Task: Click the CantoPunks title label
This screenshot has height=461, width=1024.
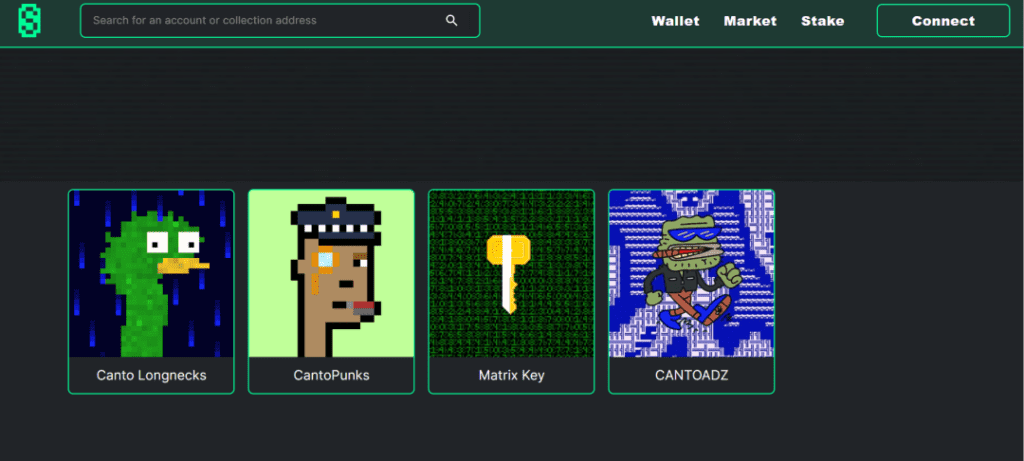Action: point(331,375)
